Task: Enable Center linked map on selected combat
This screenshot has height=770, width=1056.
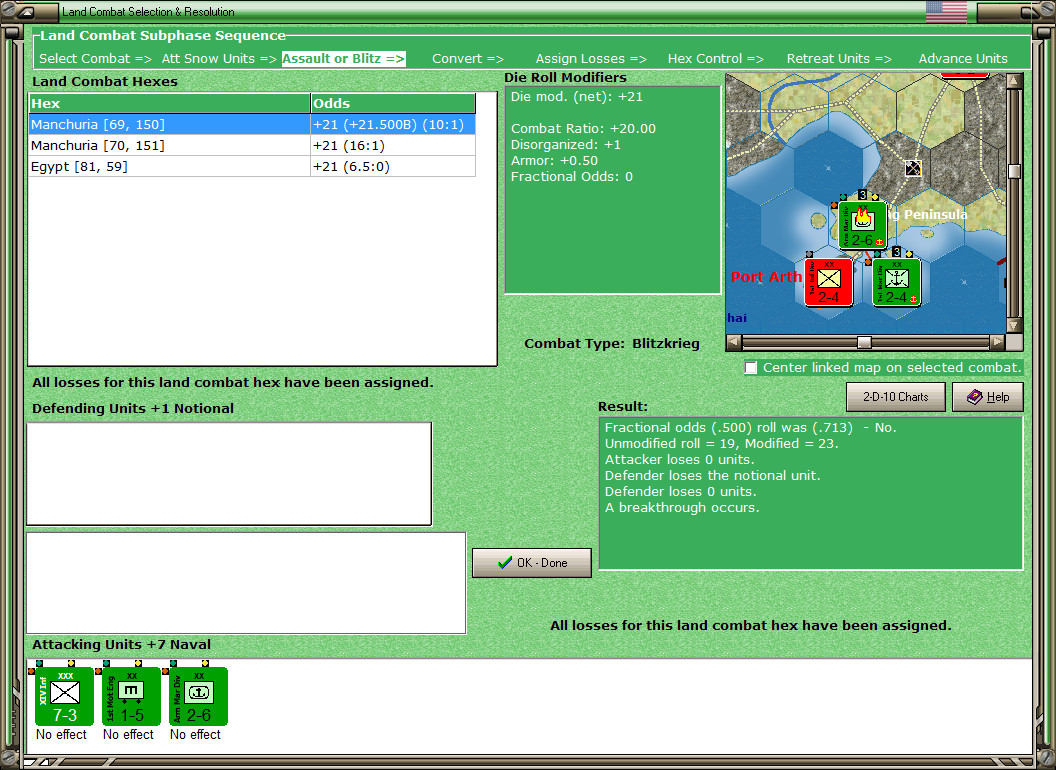Action: (x=751, y=368)
